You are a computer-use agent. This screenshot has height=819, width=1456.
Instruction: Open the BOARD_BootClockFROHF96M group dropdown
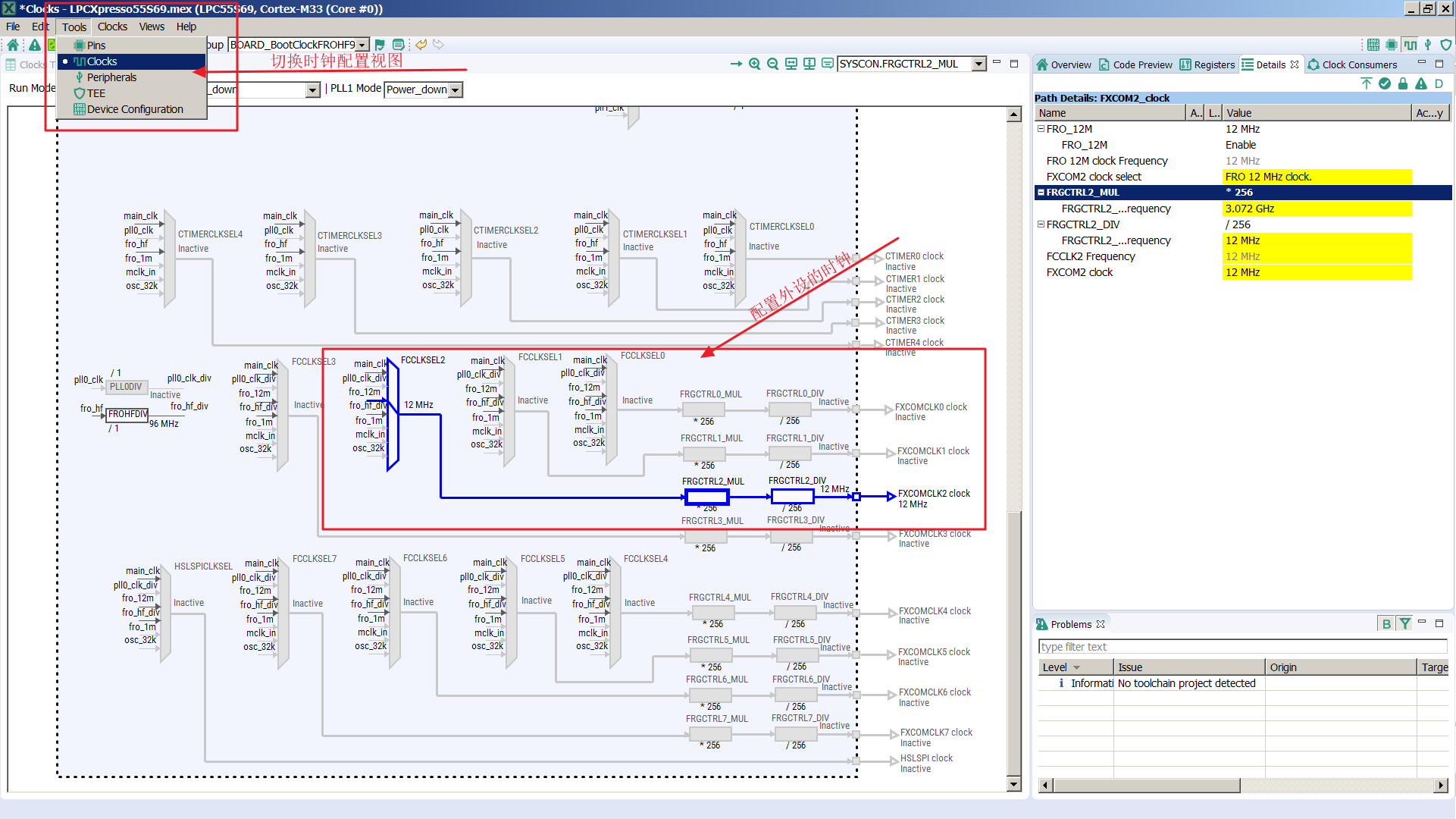coord(362,45)
